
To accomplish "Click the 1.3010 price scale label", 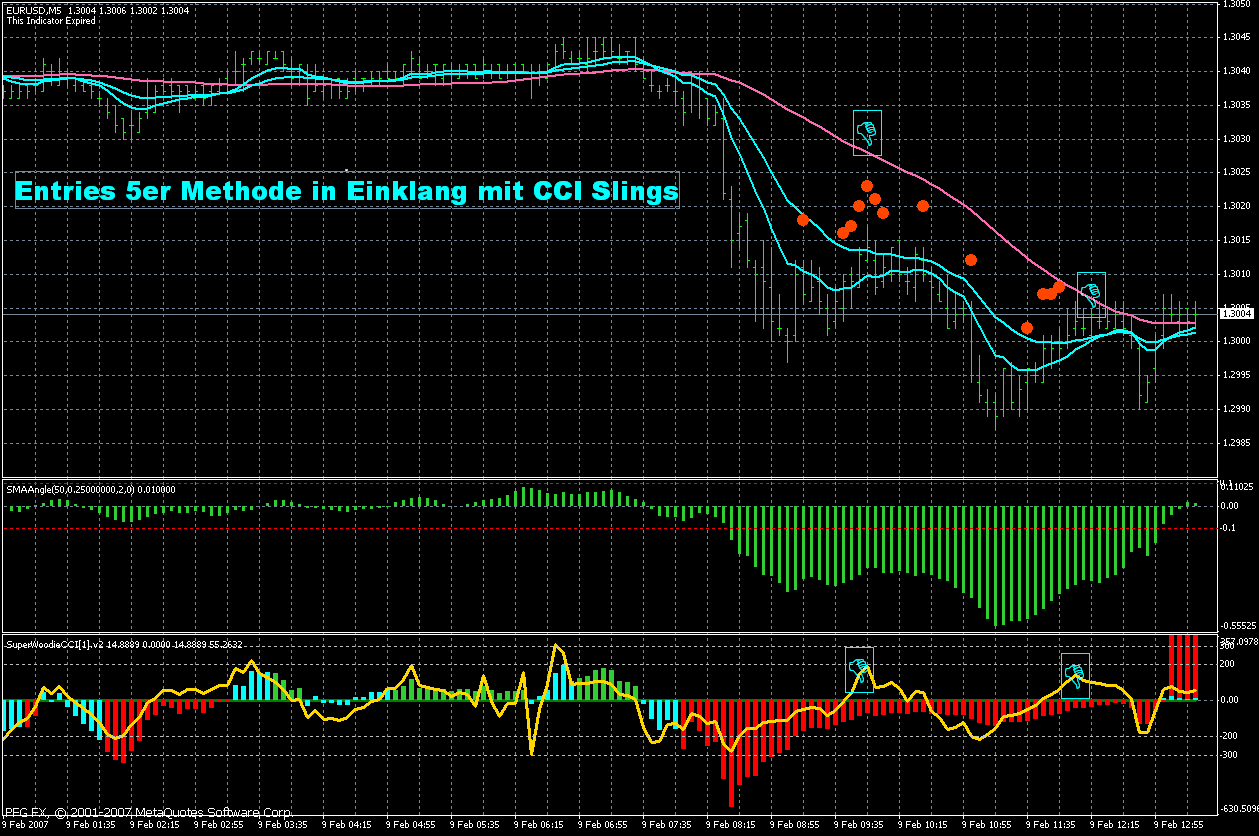I will 1236,274.
